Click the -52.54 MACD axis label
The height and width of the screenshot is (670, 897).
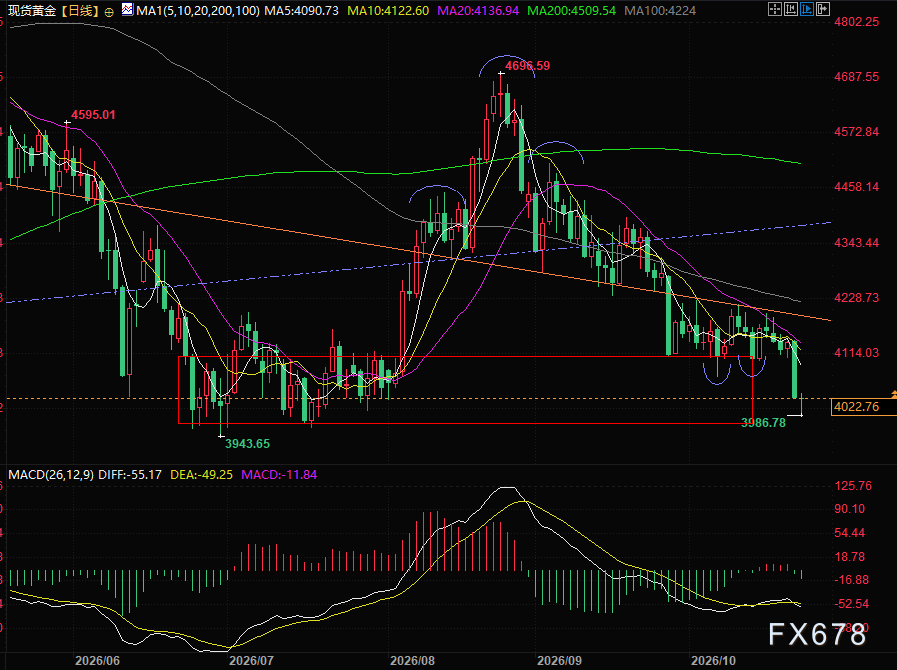(850, 604)
